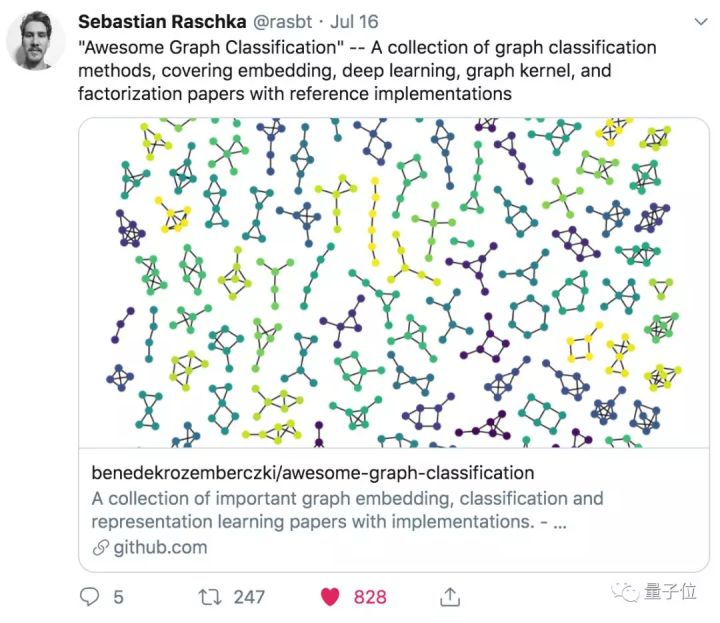Screen dimensions: 720x623
Task: Click the chain link icon beside github.com
Action: (101, 548)
